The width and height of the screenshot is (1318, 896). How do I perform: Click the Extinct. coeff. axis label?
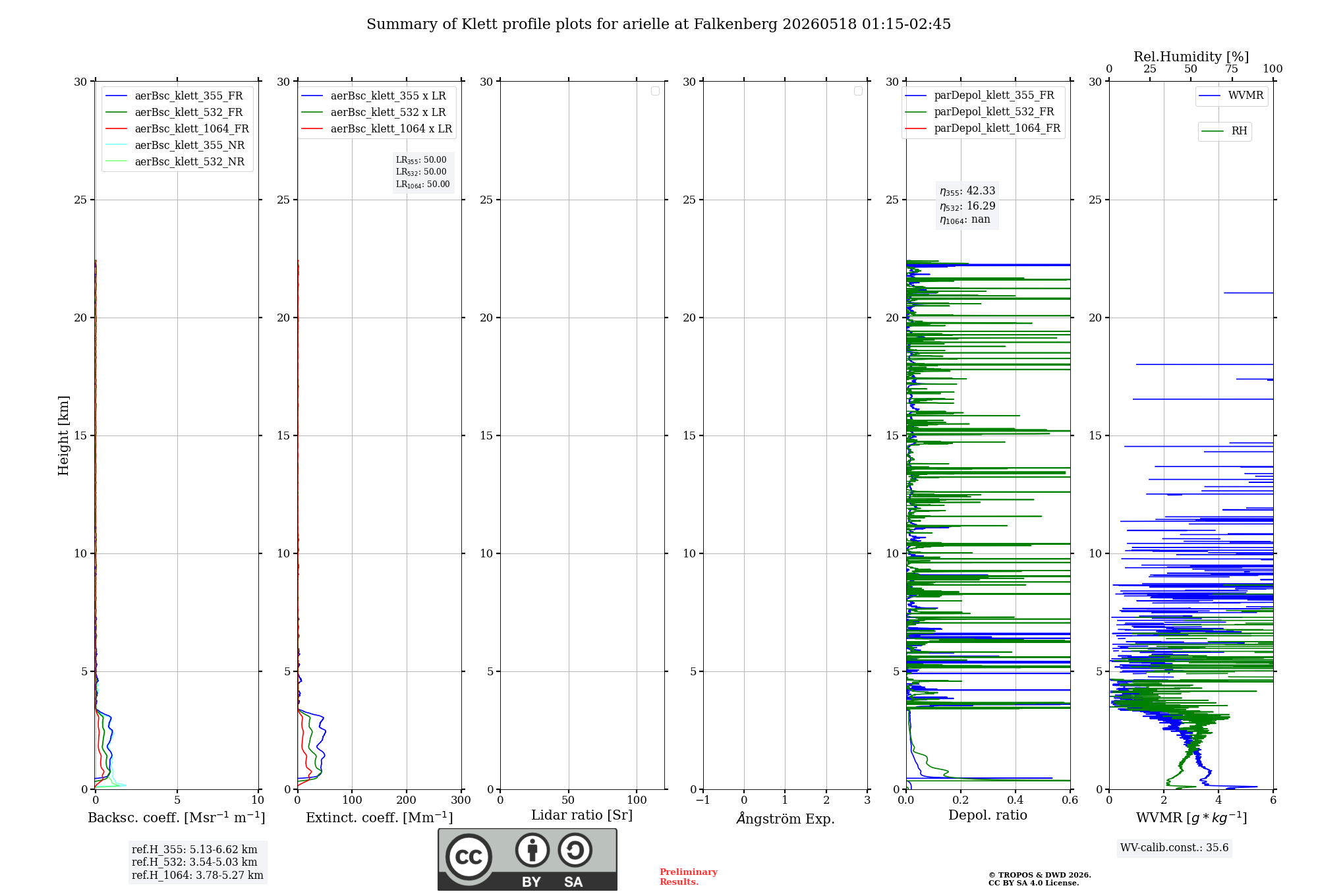pos(380,818)
